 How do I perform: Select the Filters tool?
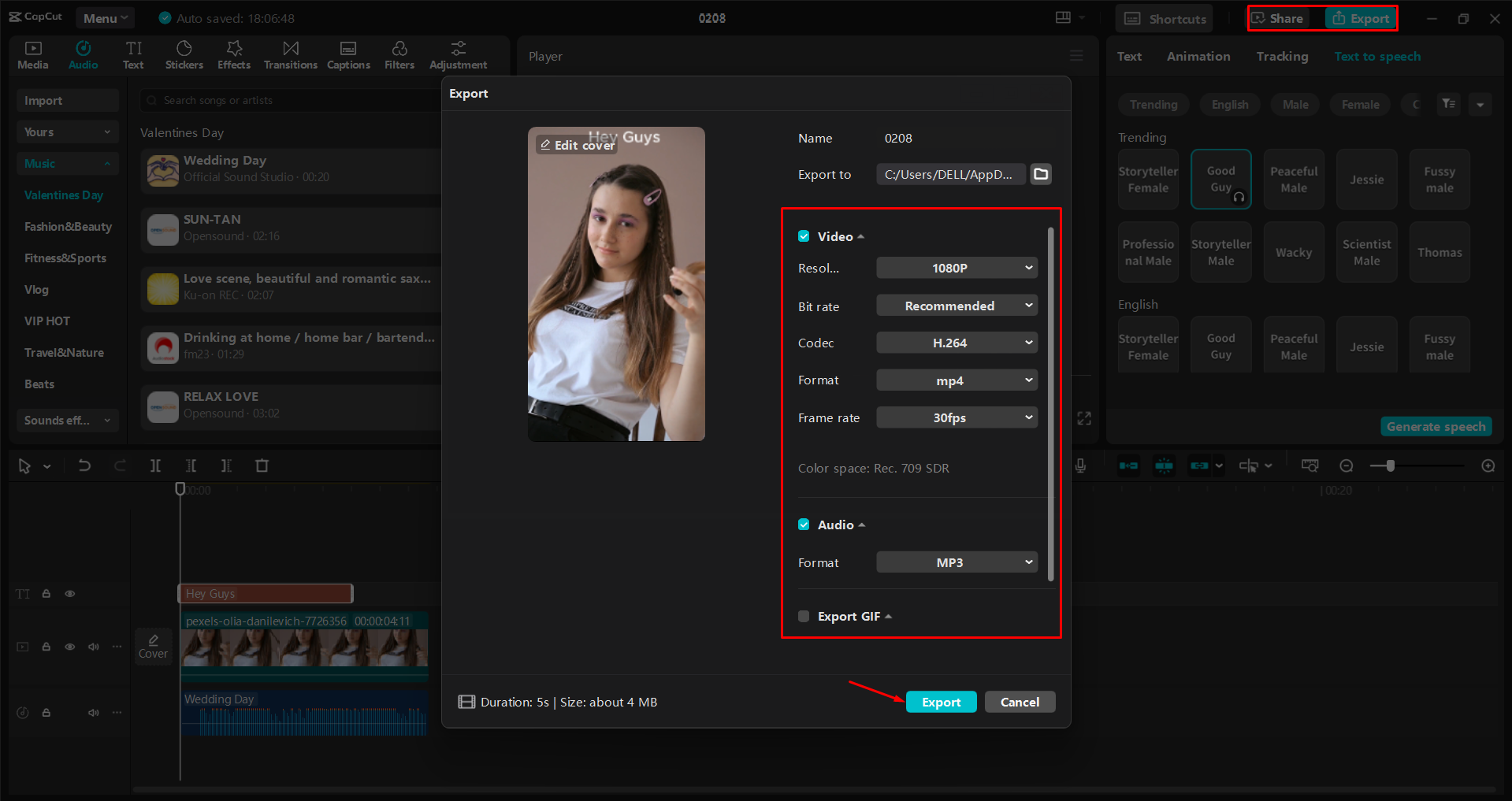coord(399,54)
